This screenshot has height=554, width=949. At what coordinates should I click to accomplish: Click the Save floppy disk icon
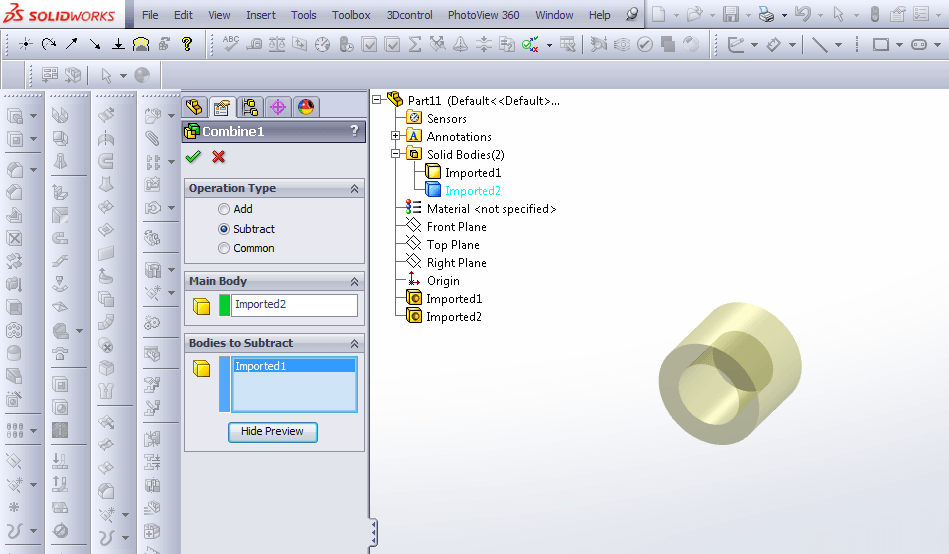(731, 14)
